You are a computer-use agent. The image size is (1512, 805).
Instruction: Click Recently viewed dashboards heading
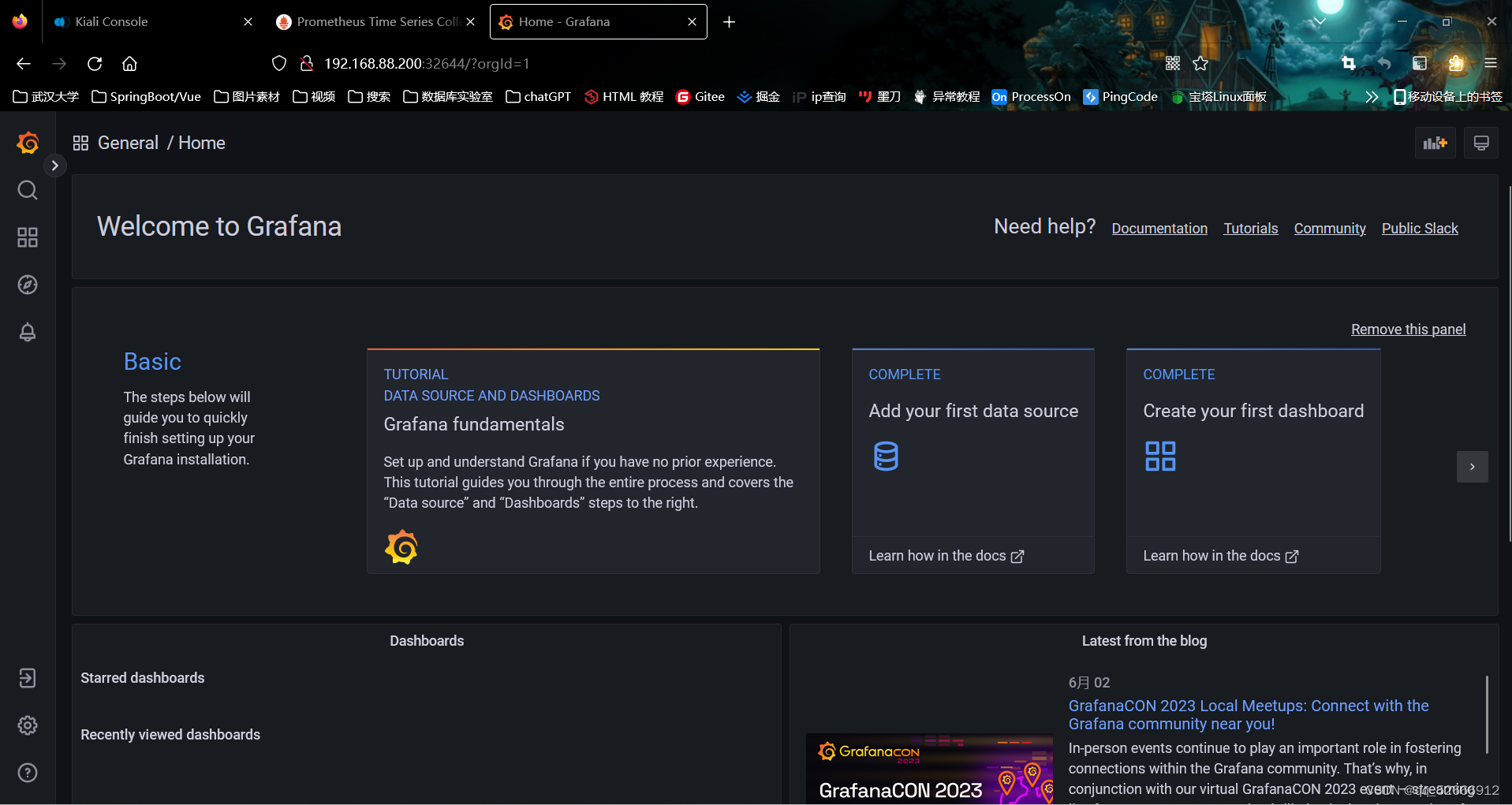170,735
